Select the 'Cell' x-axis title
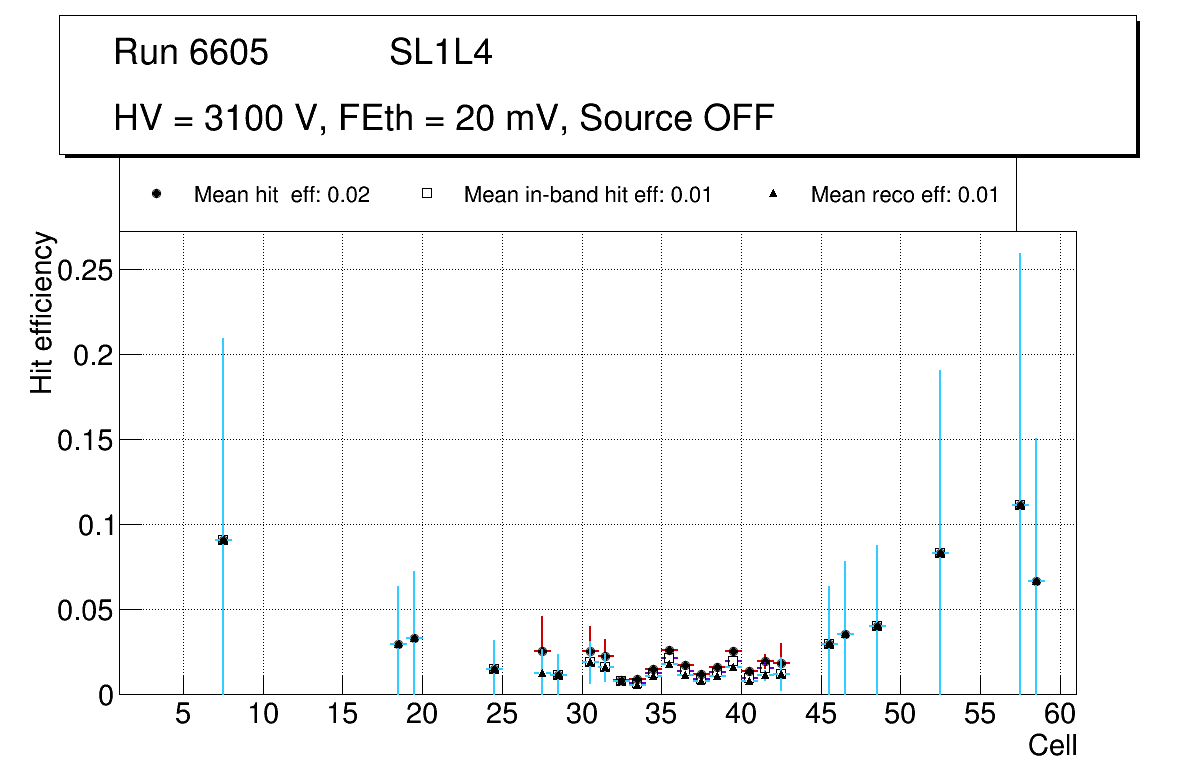The height and width of the screenshot is (772, 1196). pos(1052,745)
